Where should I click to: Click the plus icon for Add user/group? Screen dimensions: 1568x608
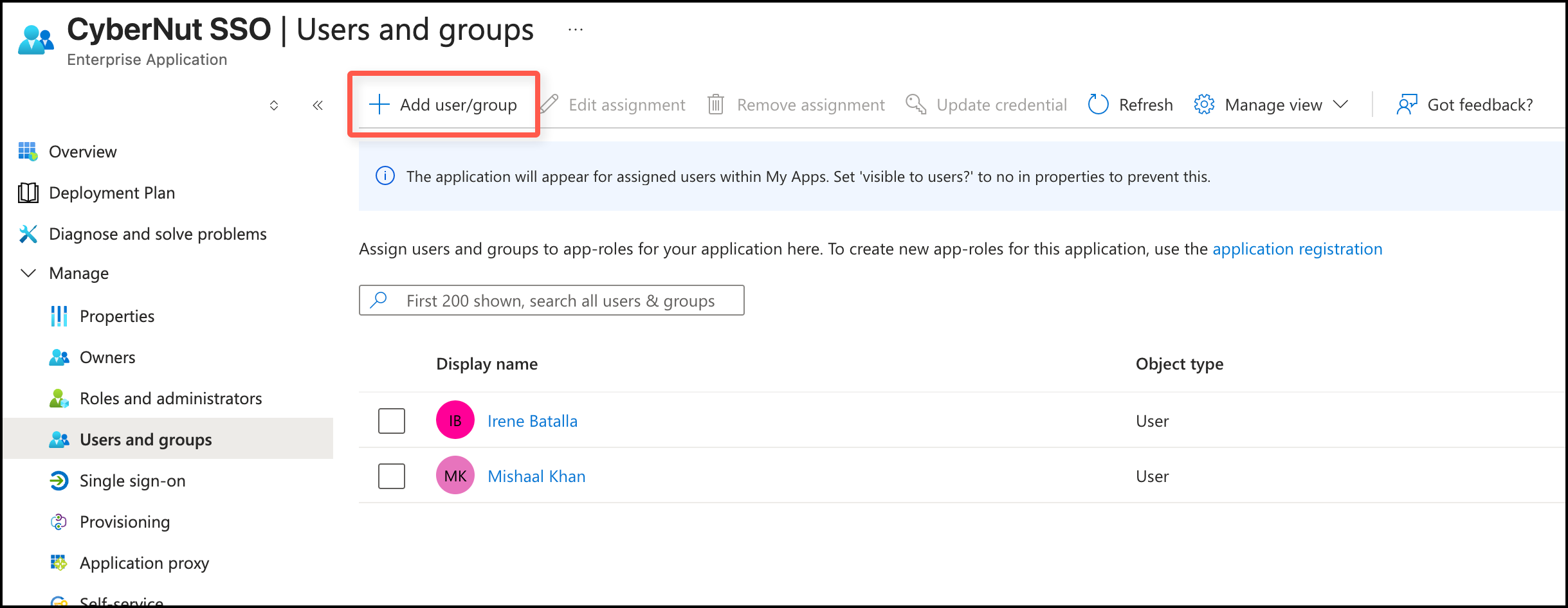[379, 104]
